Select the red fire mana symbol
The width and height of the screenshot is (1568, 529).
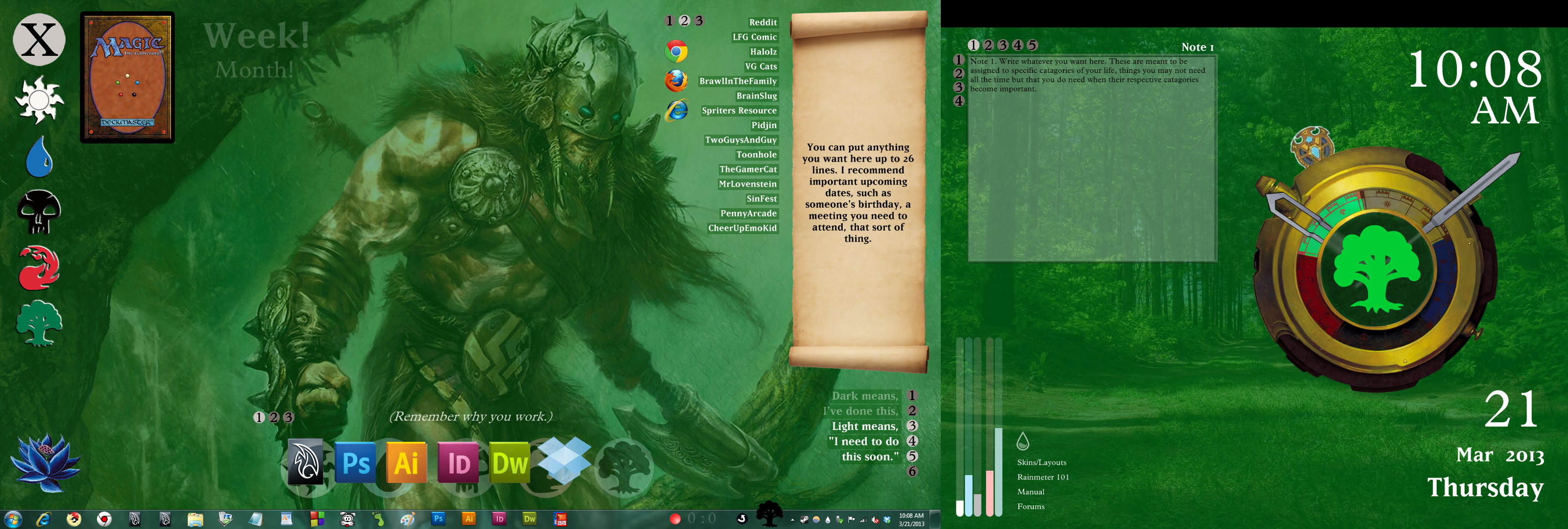point(39,268)
